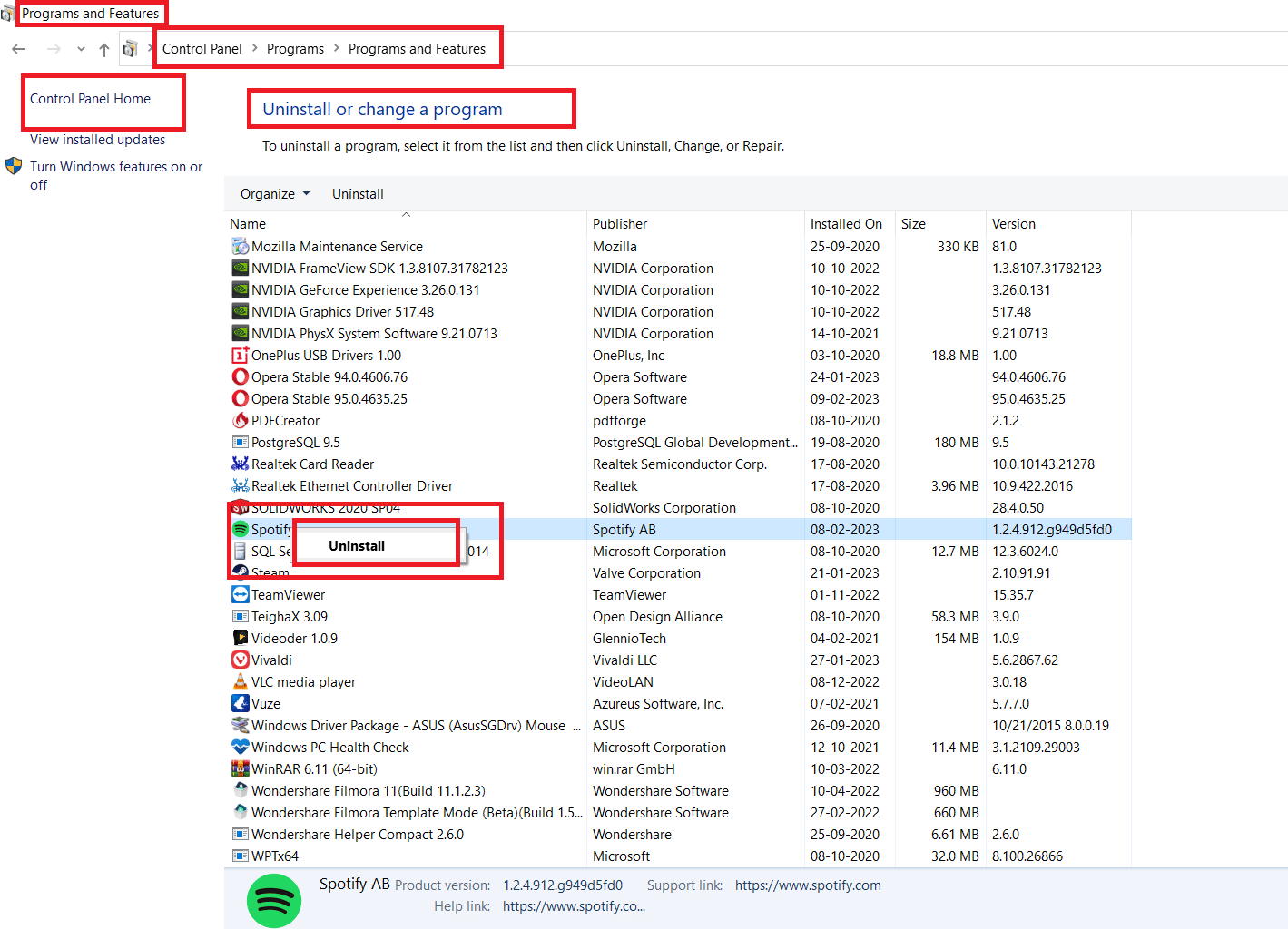Click the Mozilla Maintenance Service icon
This screenshot has width=1288, height=929.
pos(241,247)
